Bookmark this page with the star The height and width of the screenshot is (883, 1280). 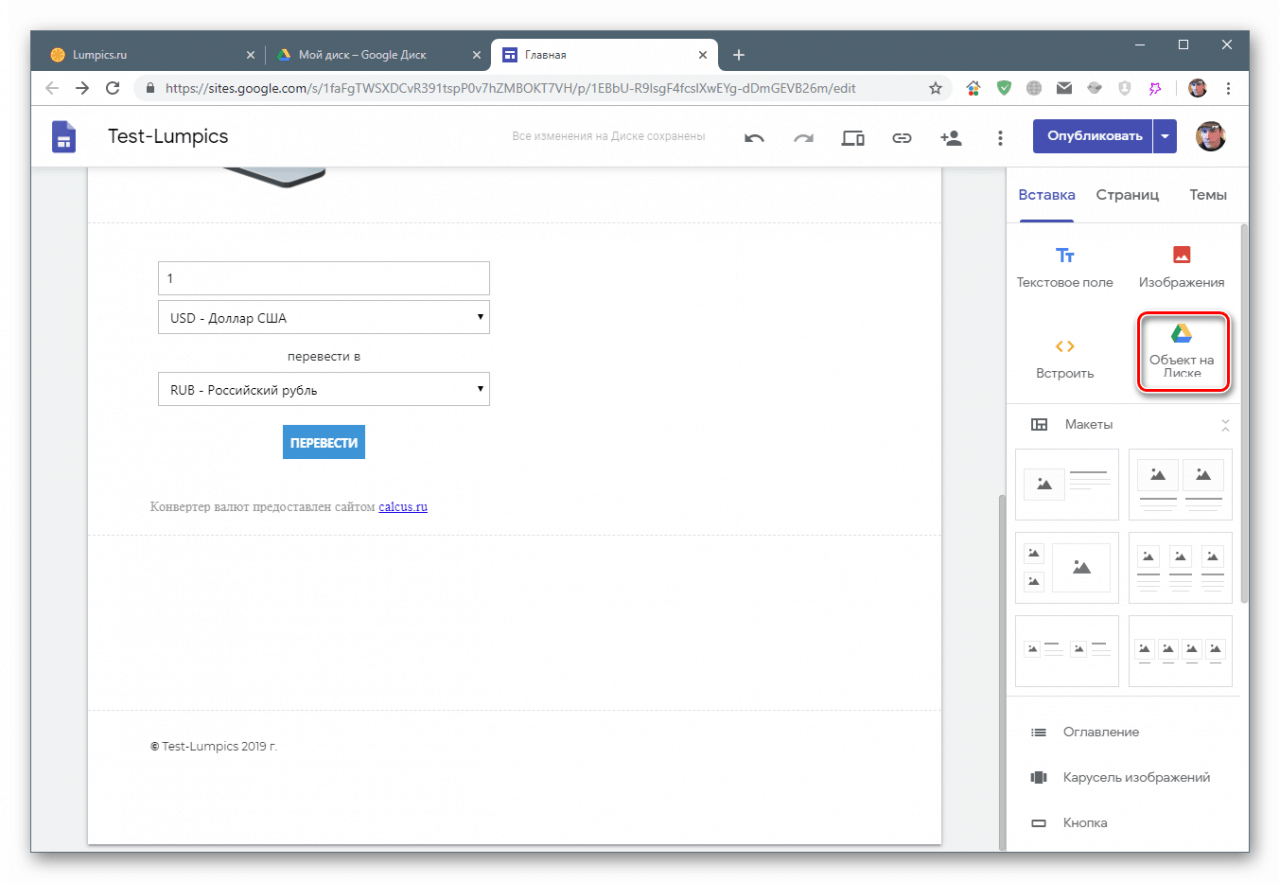[x=936, y=88]
